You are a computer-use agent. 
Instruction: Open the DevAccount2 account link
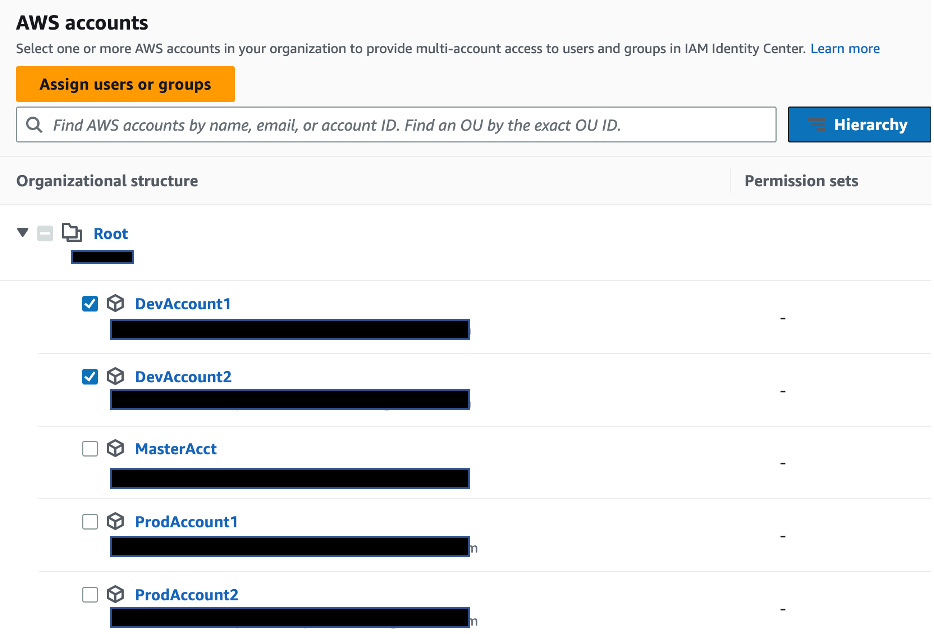183,377
